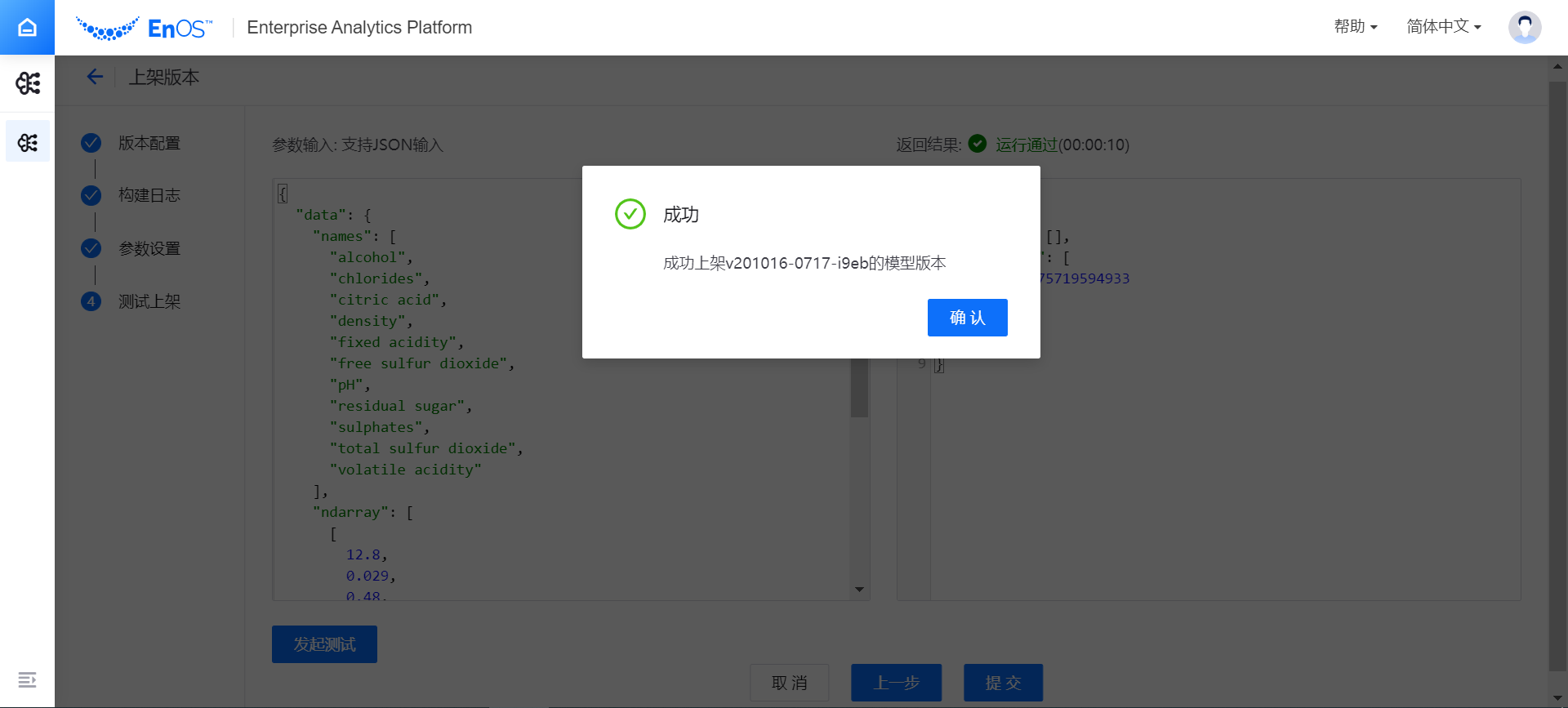Select the 版本配置 step label
The height and width of the screenshot is (708, 1568).
click(149, 143)
